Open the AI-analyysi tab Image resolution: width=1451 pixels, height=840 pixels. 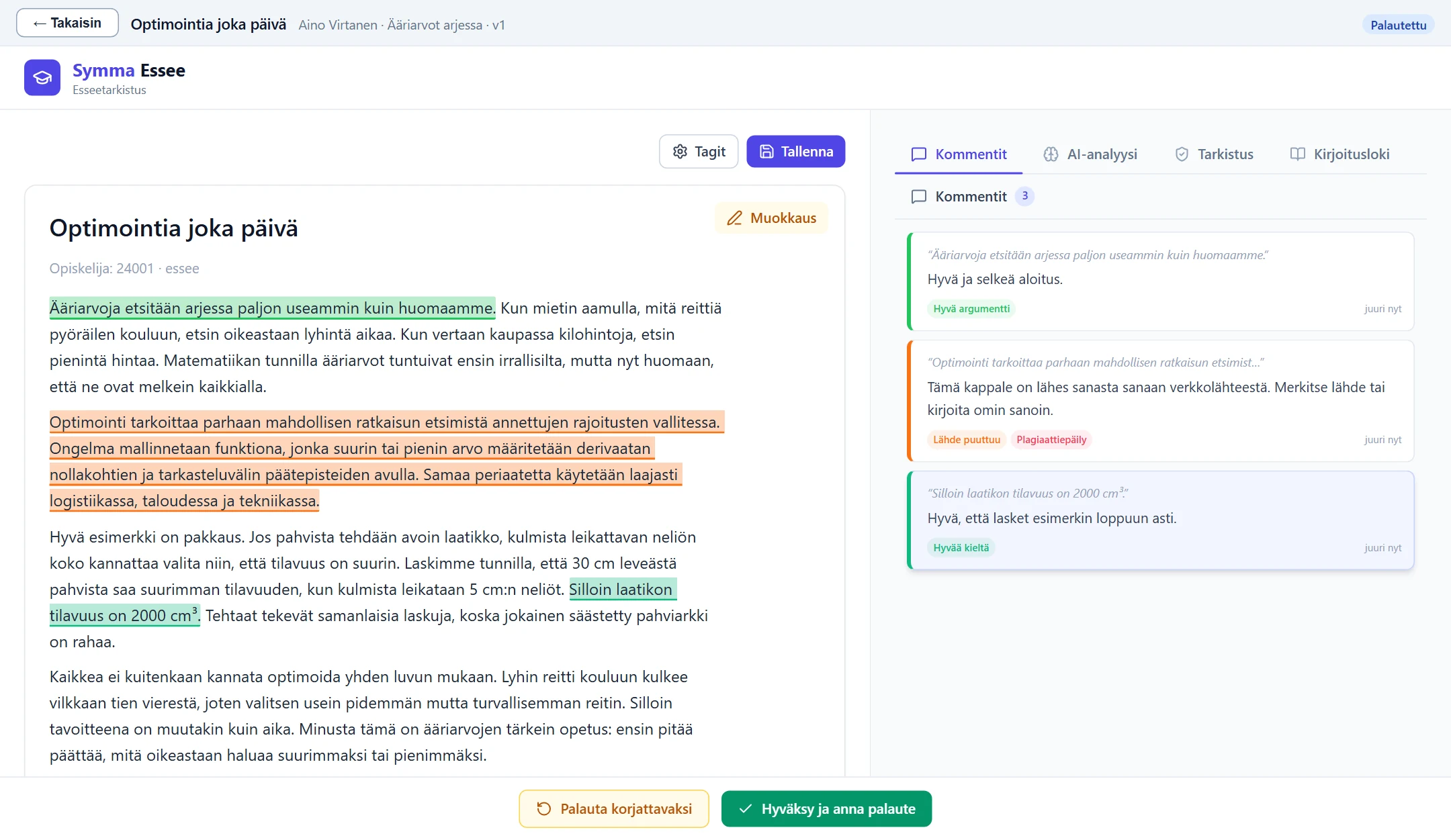click(1090, 154)
